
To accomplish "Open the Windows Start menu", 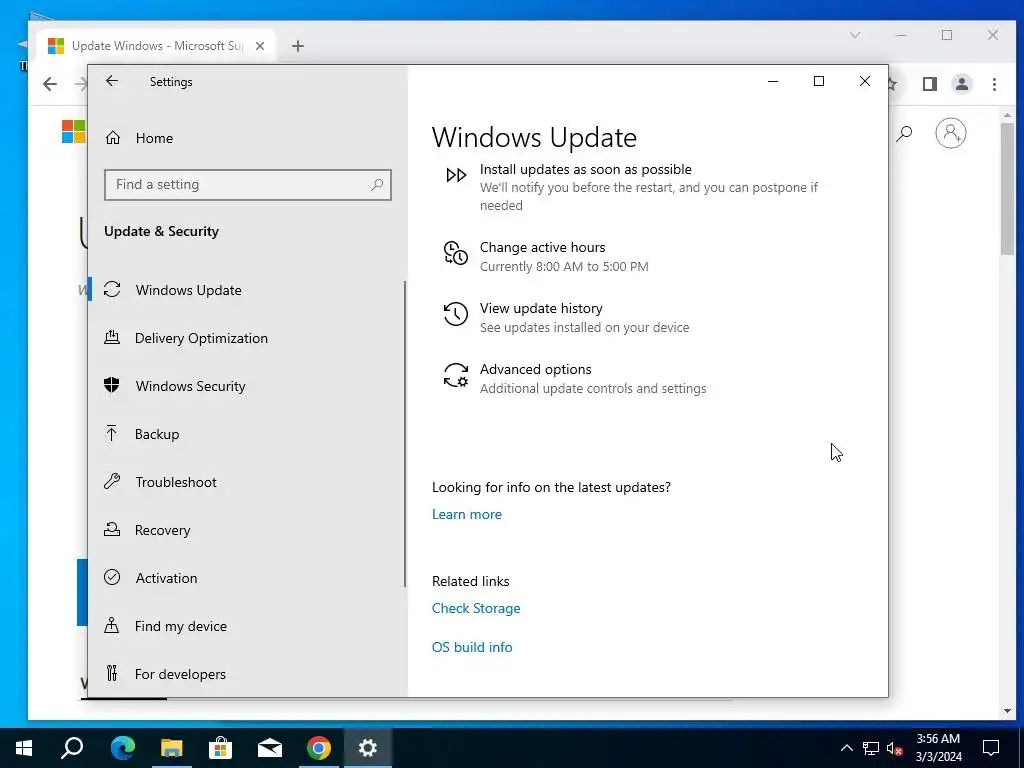I will tap(24, 748).
